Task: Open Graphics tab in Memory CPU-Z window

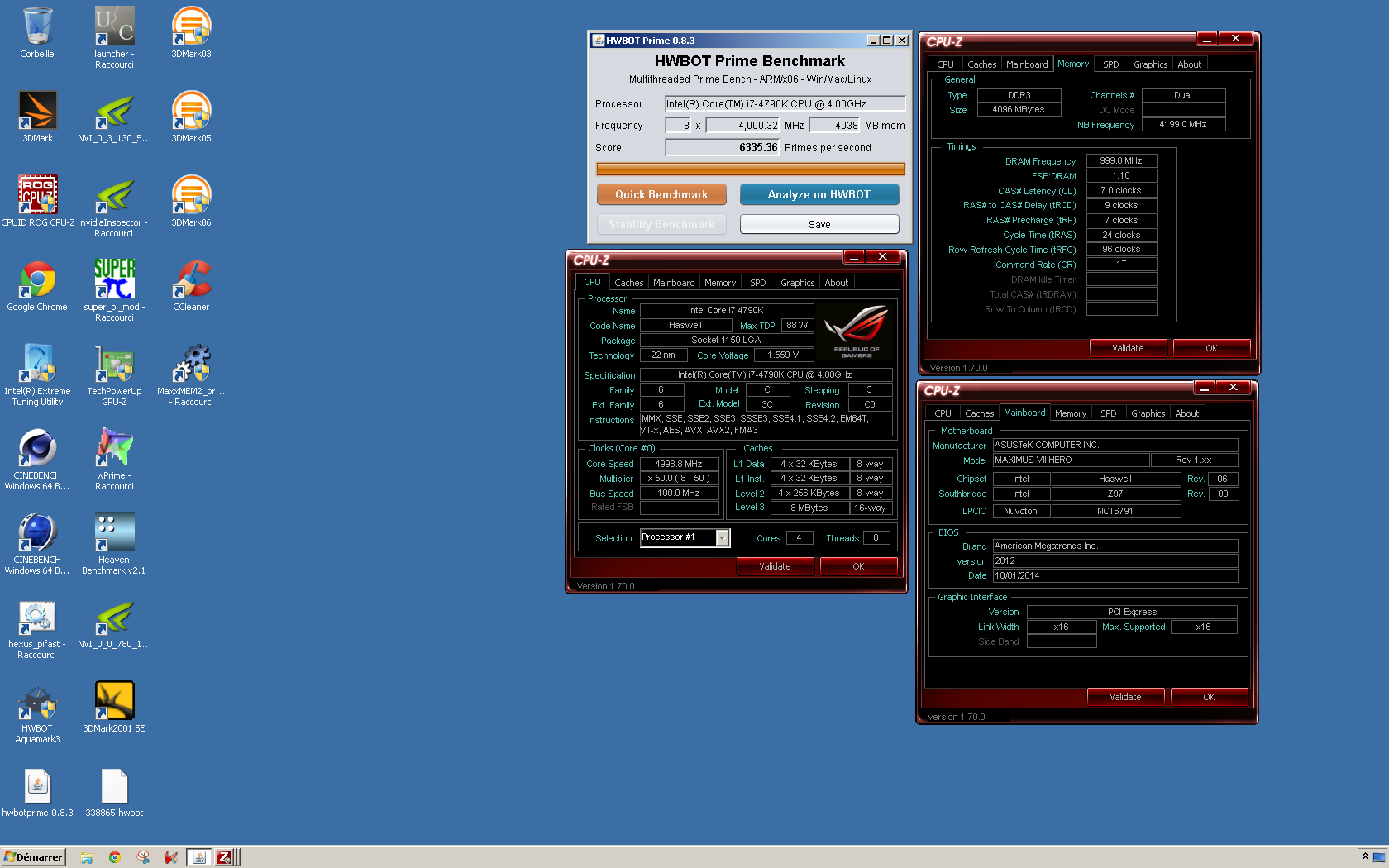Action: pyautogui.click(x=1150, y=64)
